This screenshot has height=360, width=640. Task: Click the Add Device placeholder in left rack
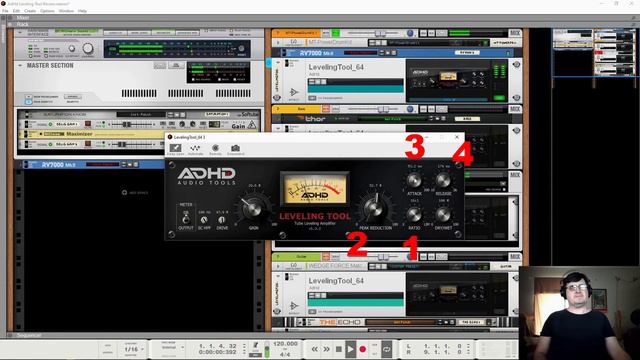[x=135, y=192]
